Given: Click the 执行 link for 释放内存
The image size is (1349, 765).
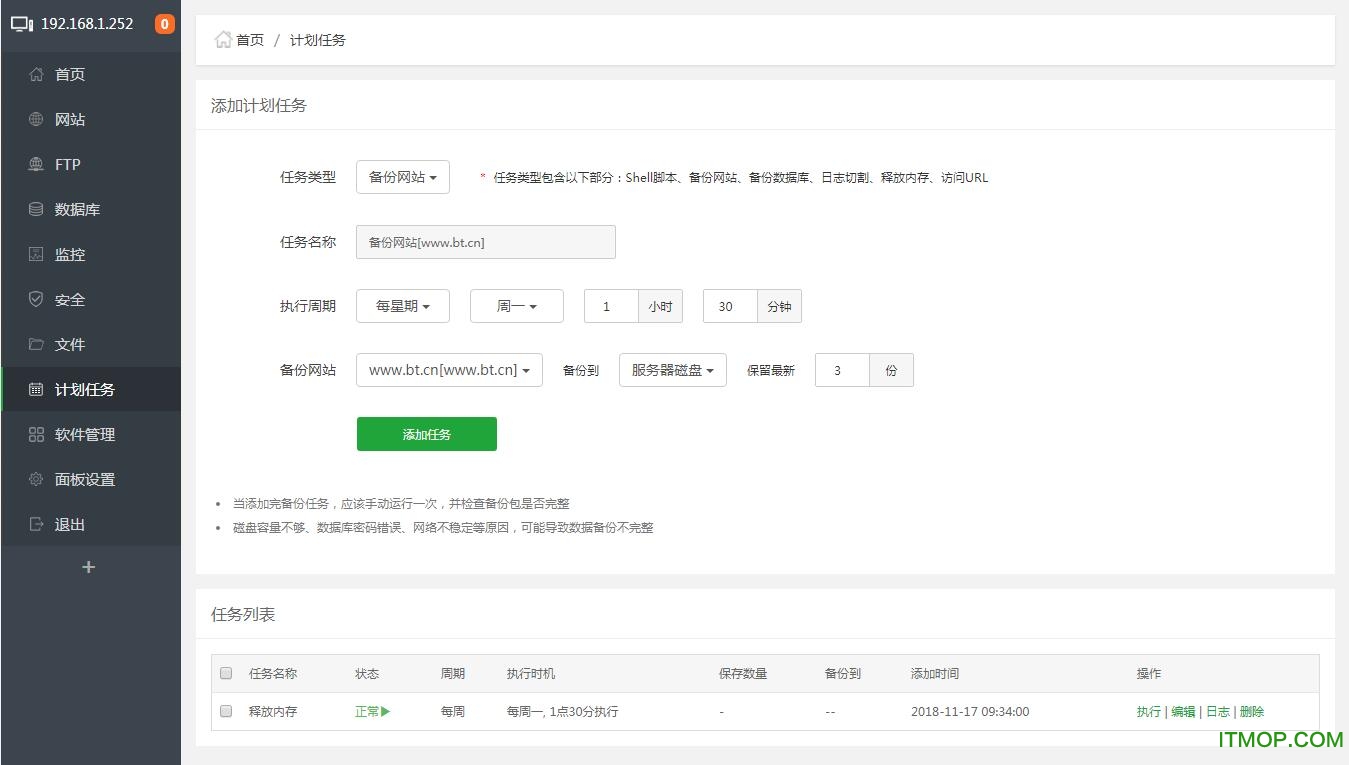Looking at the screenshot, I should [x=1148, y=711].
